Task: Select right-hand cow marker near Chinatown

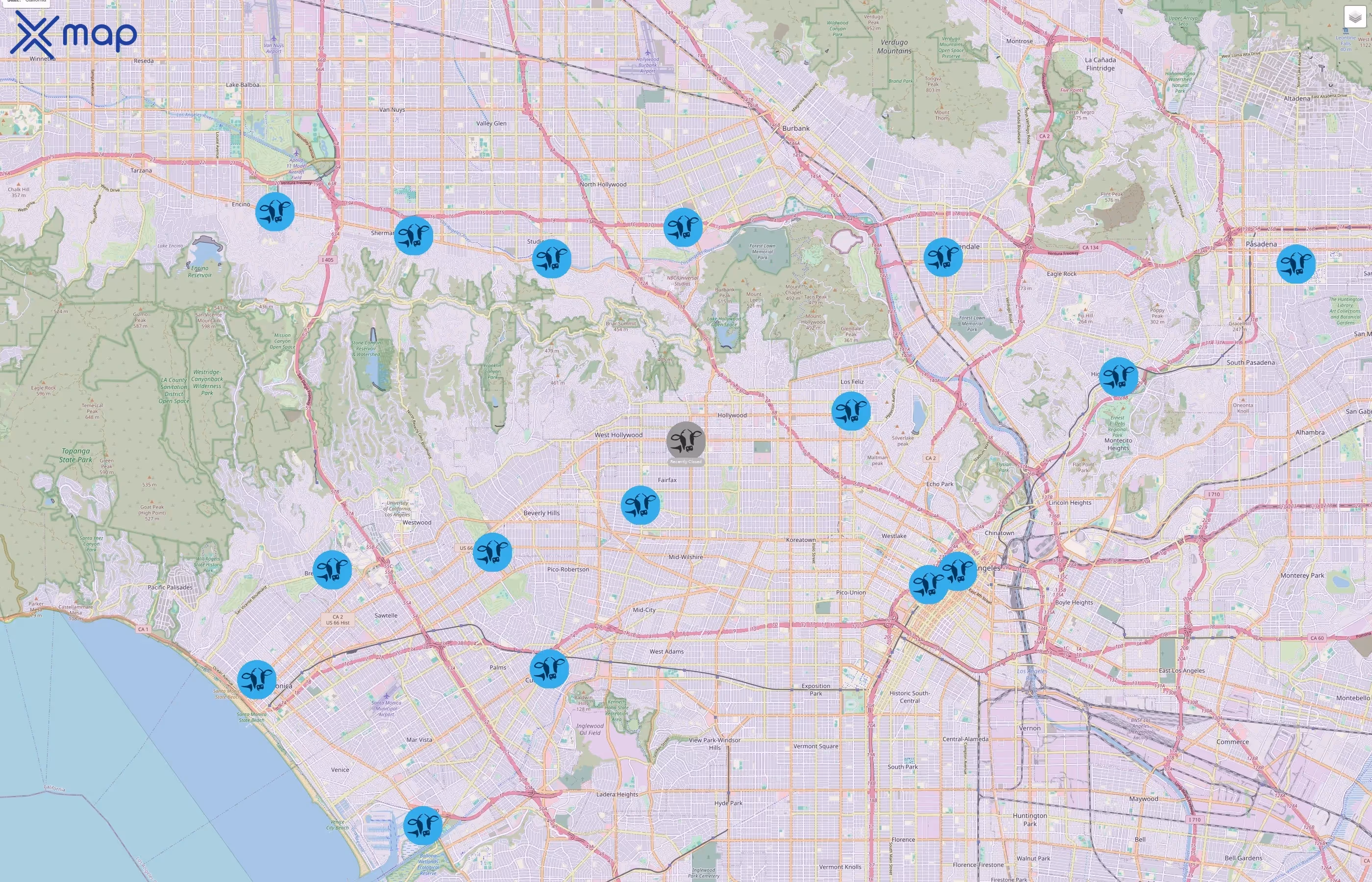Action: 957,571
